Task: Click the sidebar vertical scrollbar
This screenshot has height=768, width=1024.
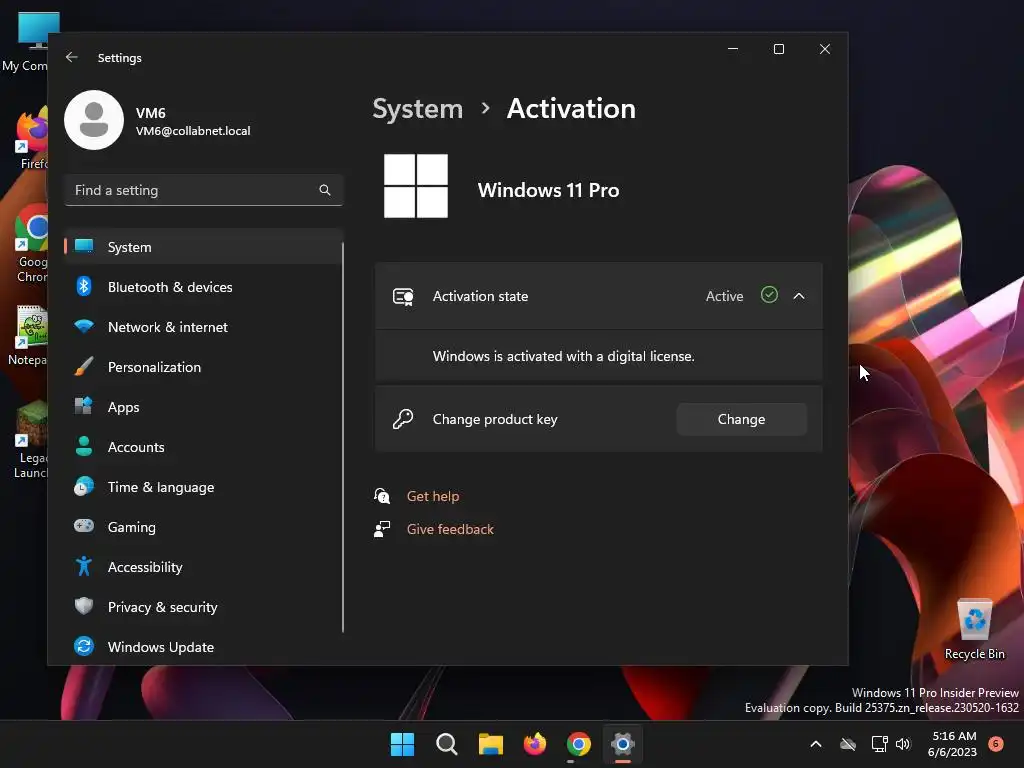Action: 343,438
